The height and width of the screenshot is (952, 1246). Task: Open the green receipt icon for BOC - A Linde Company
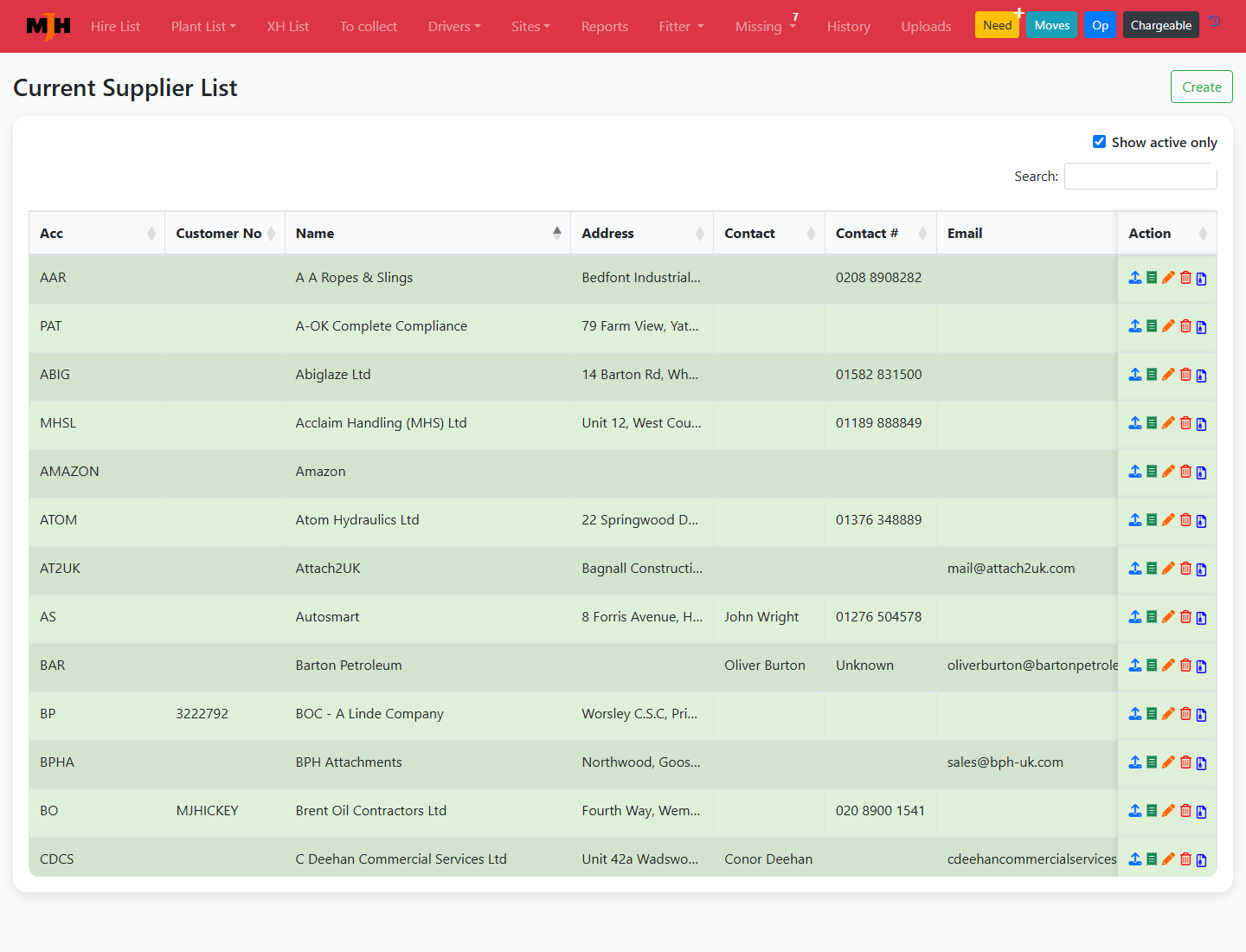(1152, 714)
